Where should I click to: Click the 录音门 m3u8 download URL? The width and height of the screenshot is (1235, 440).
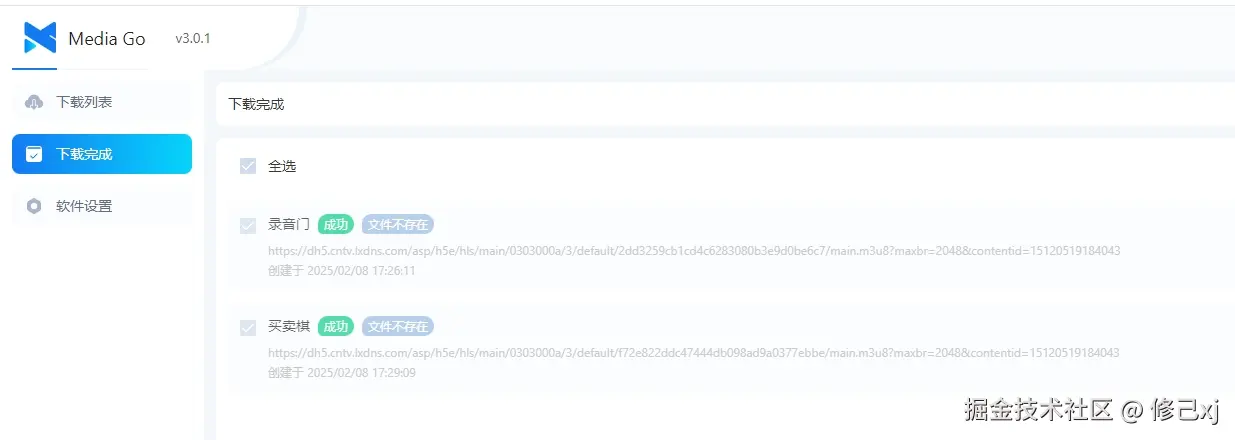(x=694, y=250)
